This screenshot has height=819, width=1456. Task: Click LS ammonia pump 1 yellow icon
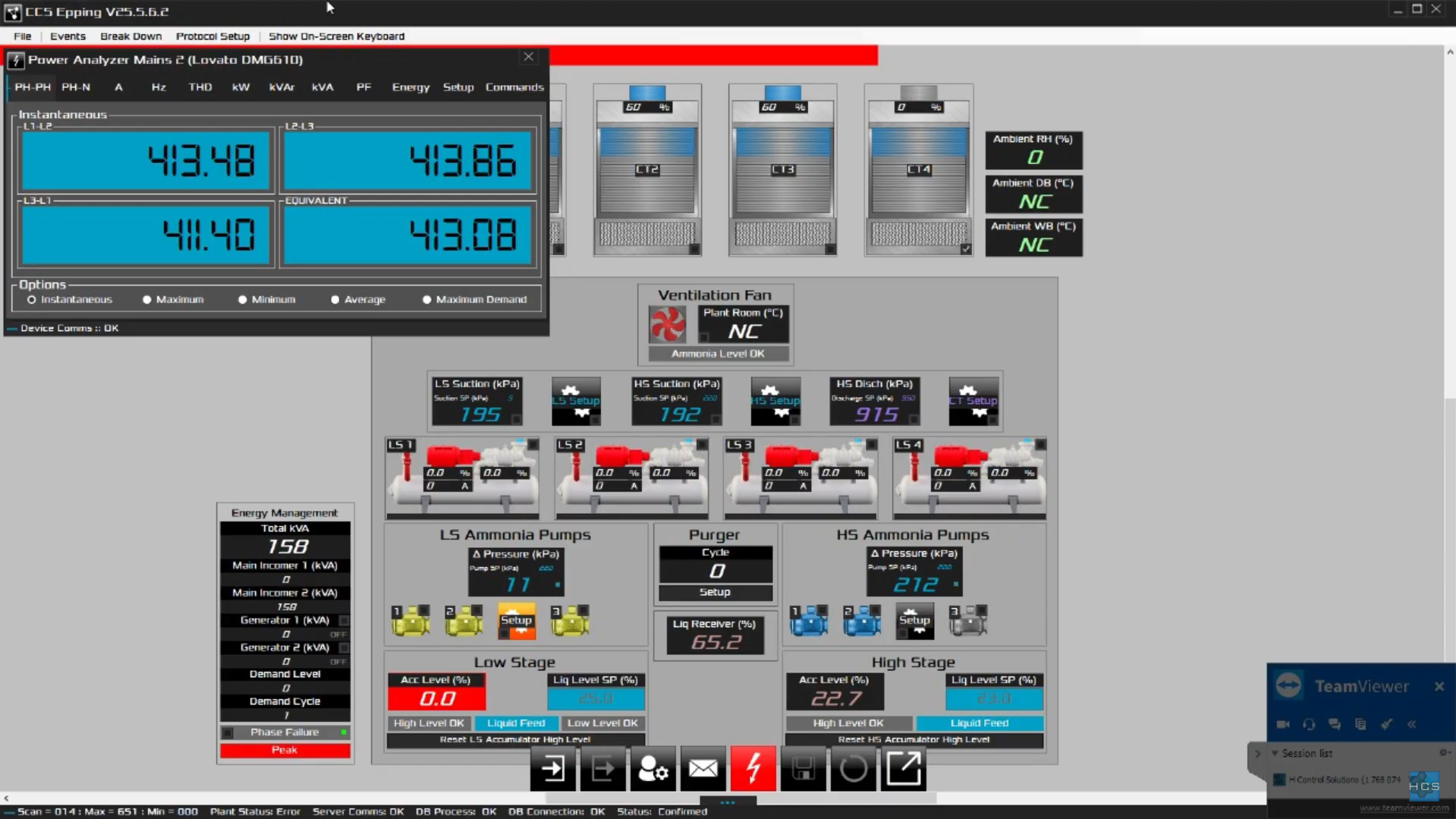[x=410, y=621]
